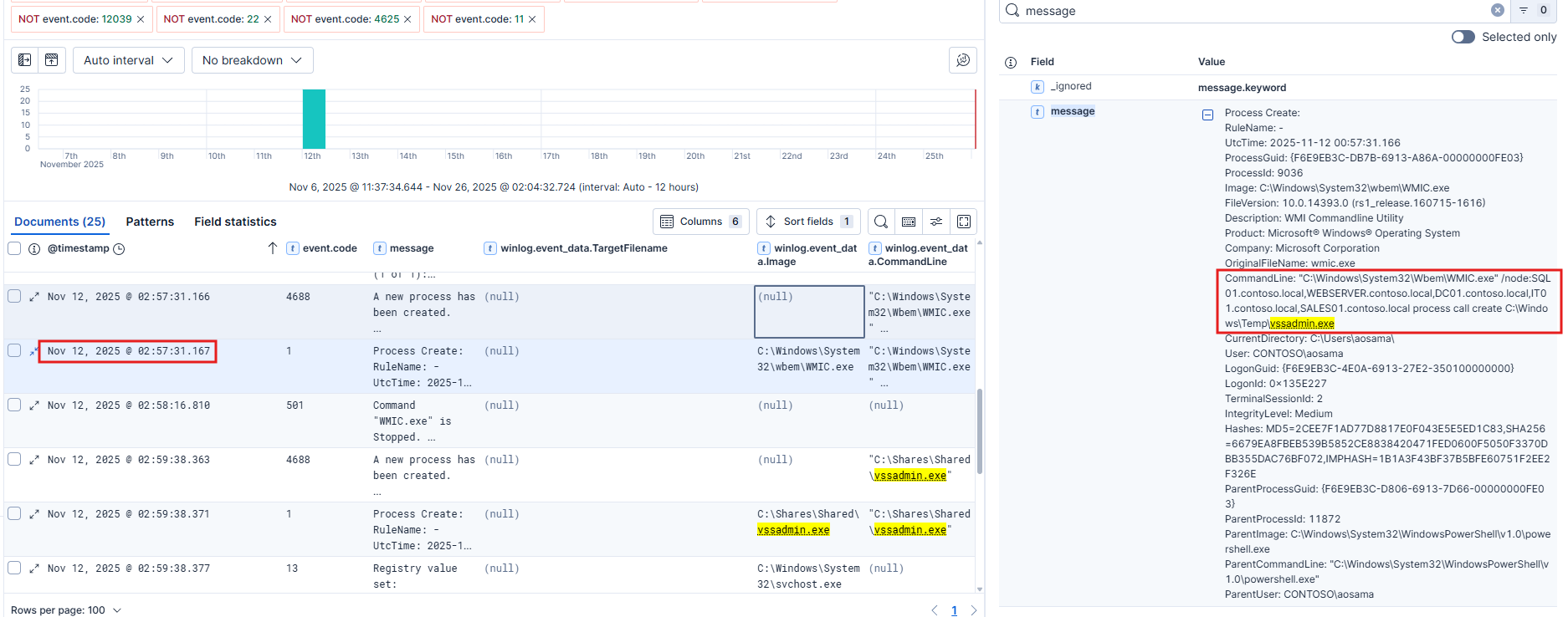The image size is (1568, 617).
Task: Collapse the message field value
Action: pos(1207,115)
